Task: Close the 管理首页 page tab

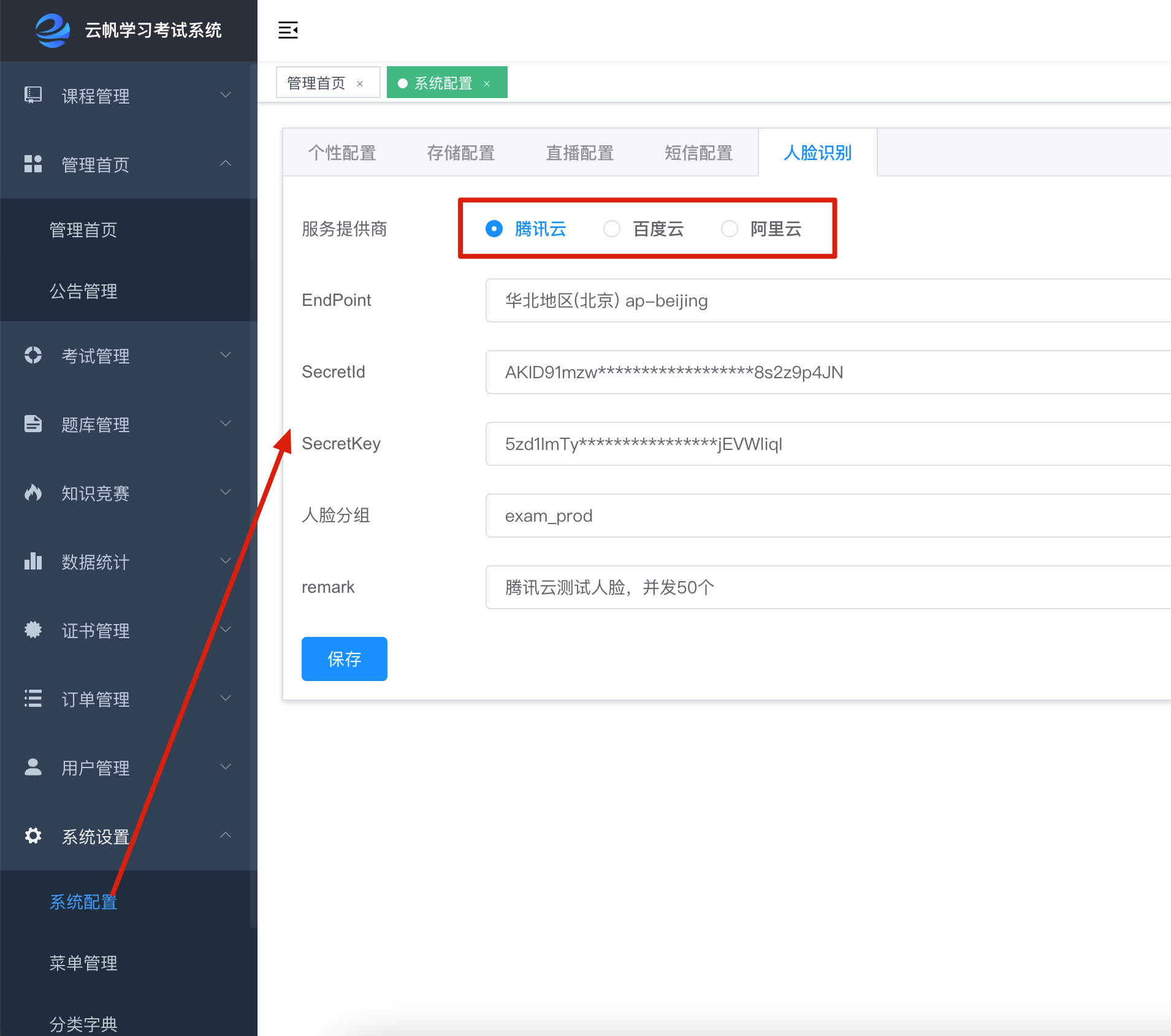Action: click(x=360, y=84)
